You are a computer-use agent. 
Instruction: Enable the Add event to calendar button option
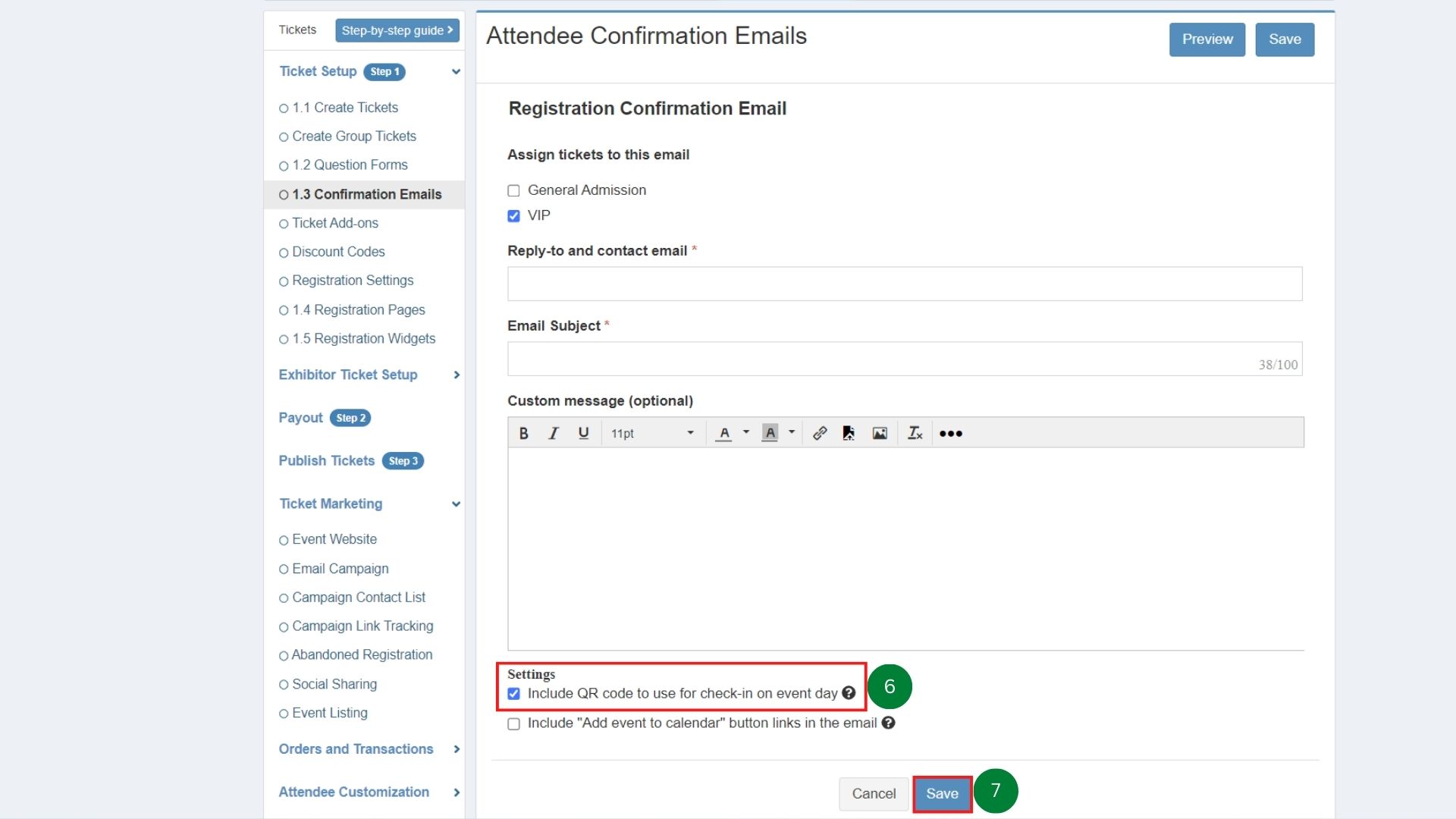click(x=513, y=723)
